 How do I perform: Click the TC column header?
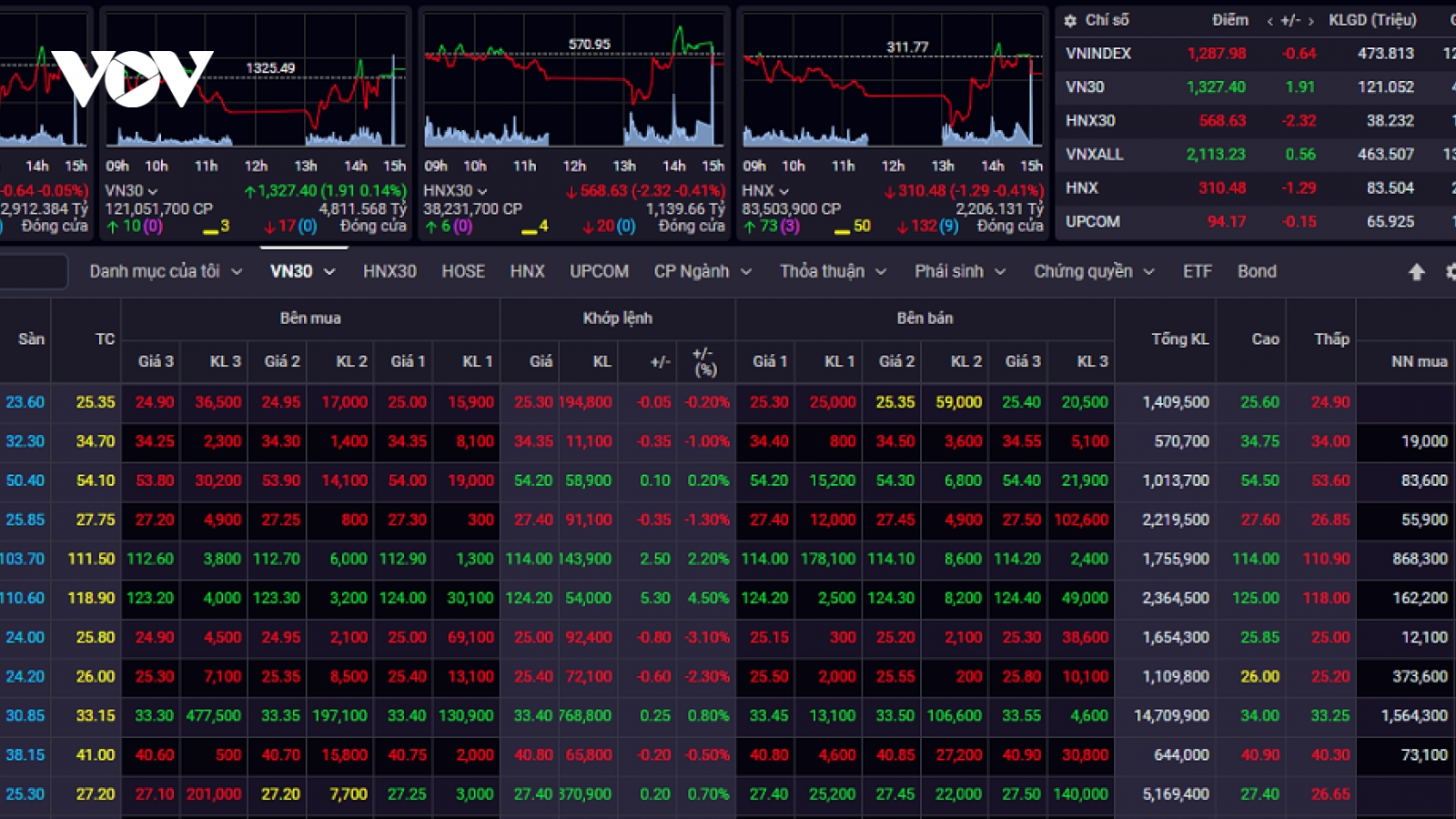(x=106, y=339)
